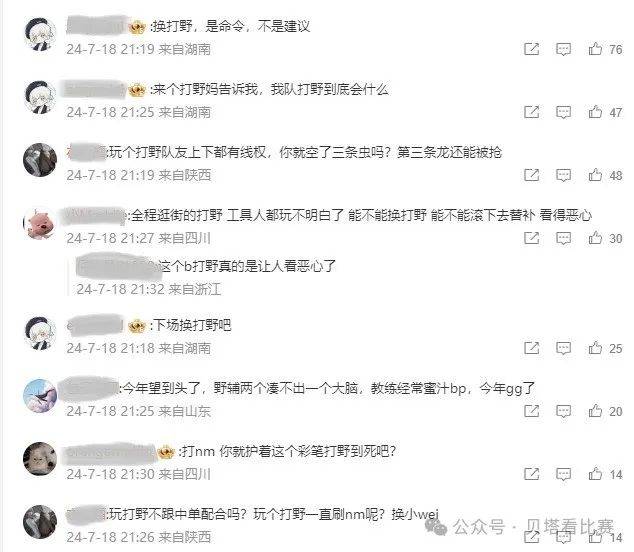Reply to comment posted 21:27 from 四川
The image size is (634, 552).
[x=563, y=238]
